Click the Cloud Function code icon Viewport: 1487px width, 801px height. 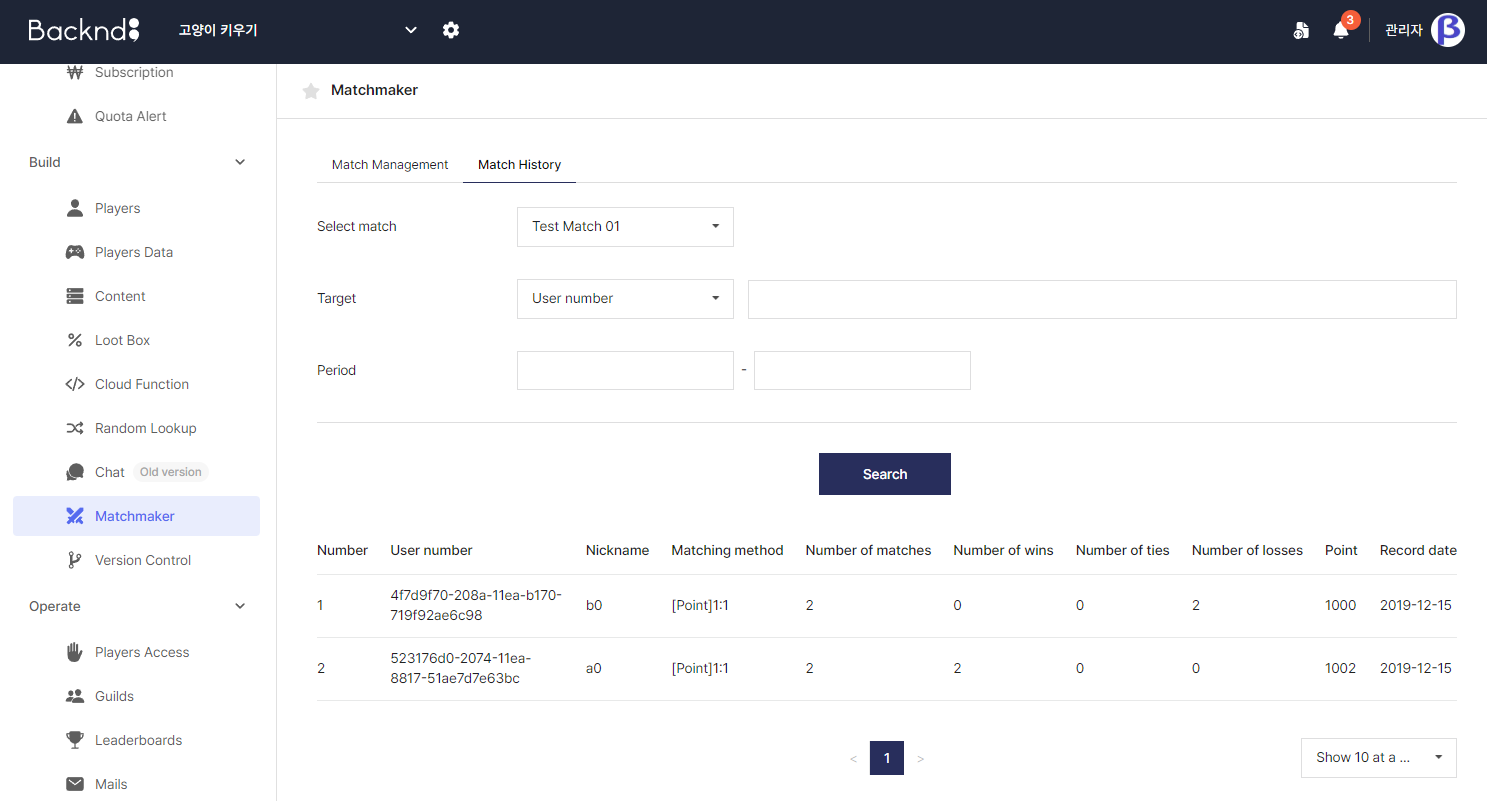(74, 384)
